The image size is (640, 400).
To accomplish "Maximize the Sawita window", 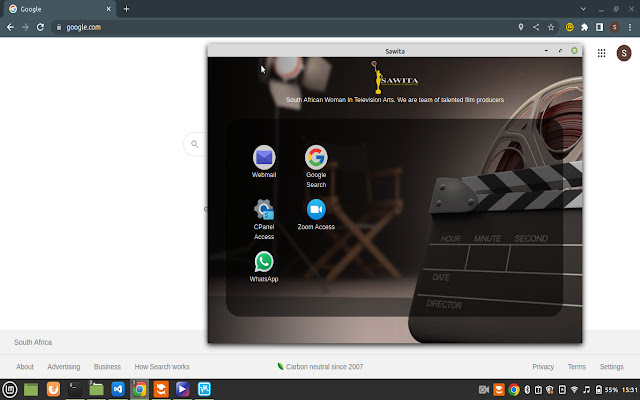I will [560, 51].
